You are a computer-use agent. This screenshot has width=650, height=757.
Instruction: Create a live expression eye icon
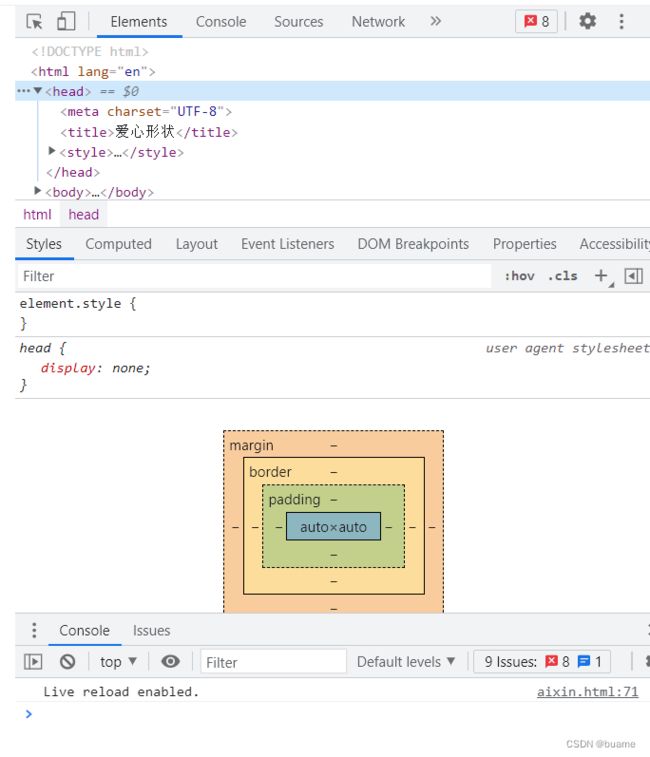pyautogui.click(x=170, y=661)
